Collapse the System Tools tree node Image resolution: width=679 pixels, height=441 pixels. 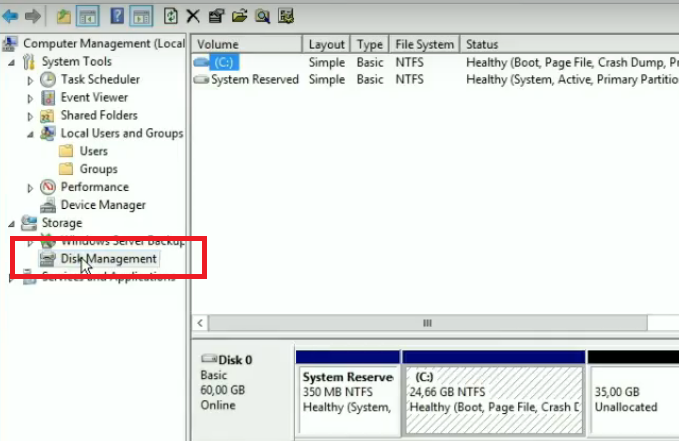[x=11, y=62]
